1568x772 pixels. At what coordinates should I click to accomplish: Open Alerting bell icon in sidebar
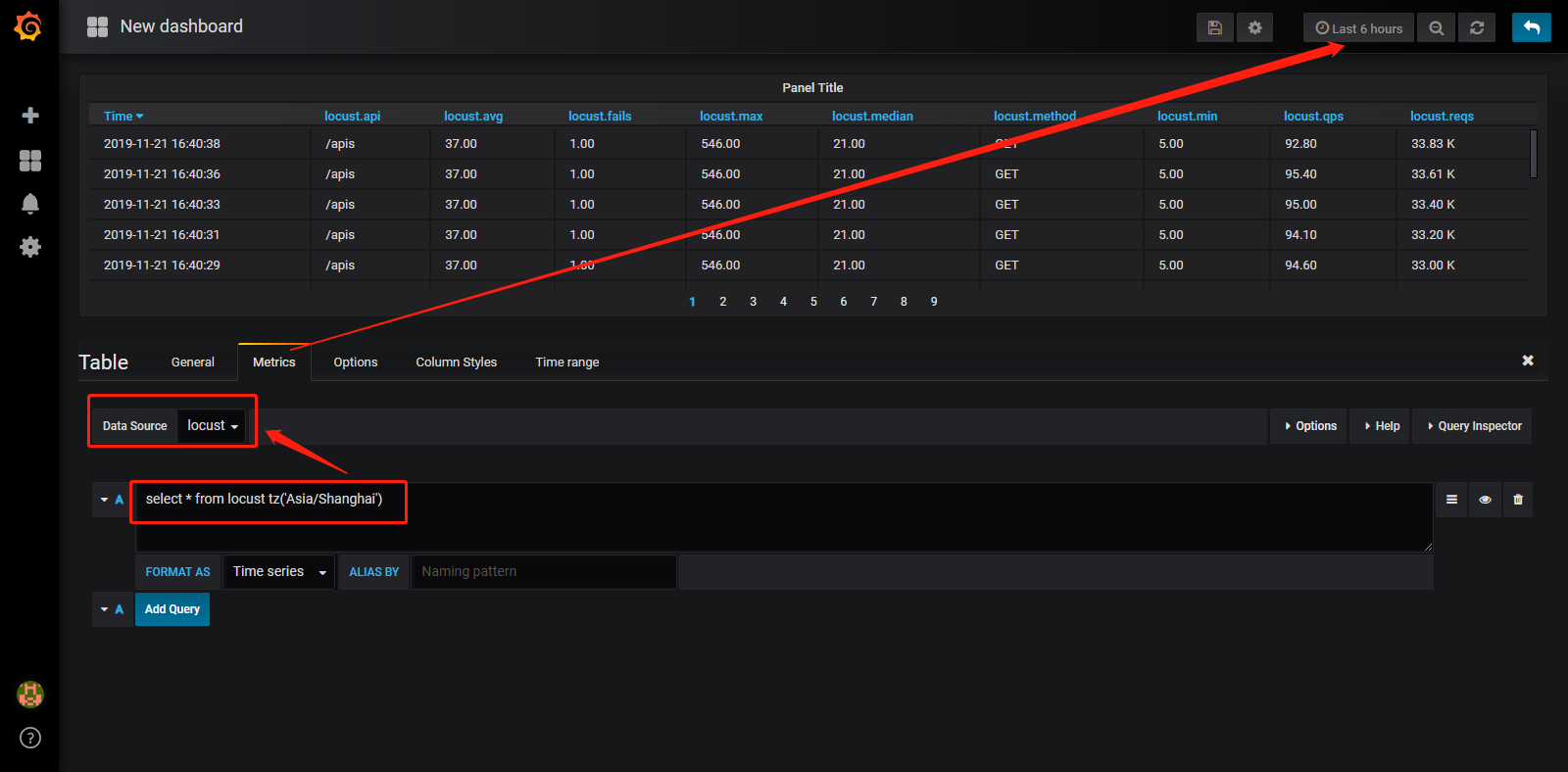pyautogui.click(x=30, y=204)
